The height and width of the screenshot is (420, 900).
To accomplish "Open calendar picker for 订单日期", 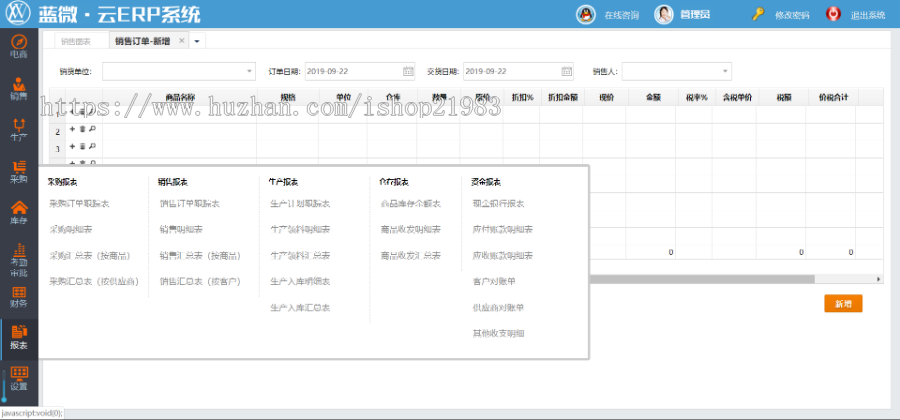I will tap(408, 72).
